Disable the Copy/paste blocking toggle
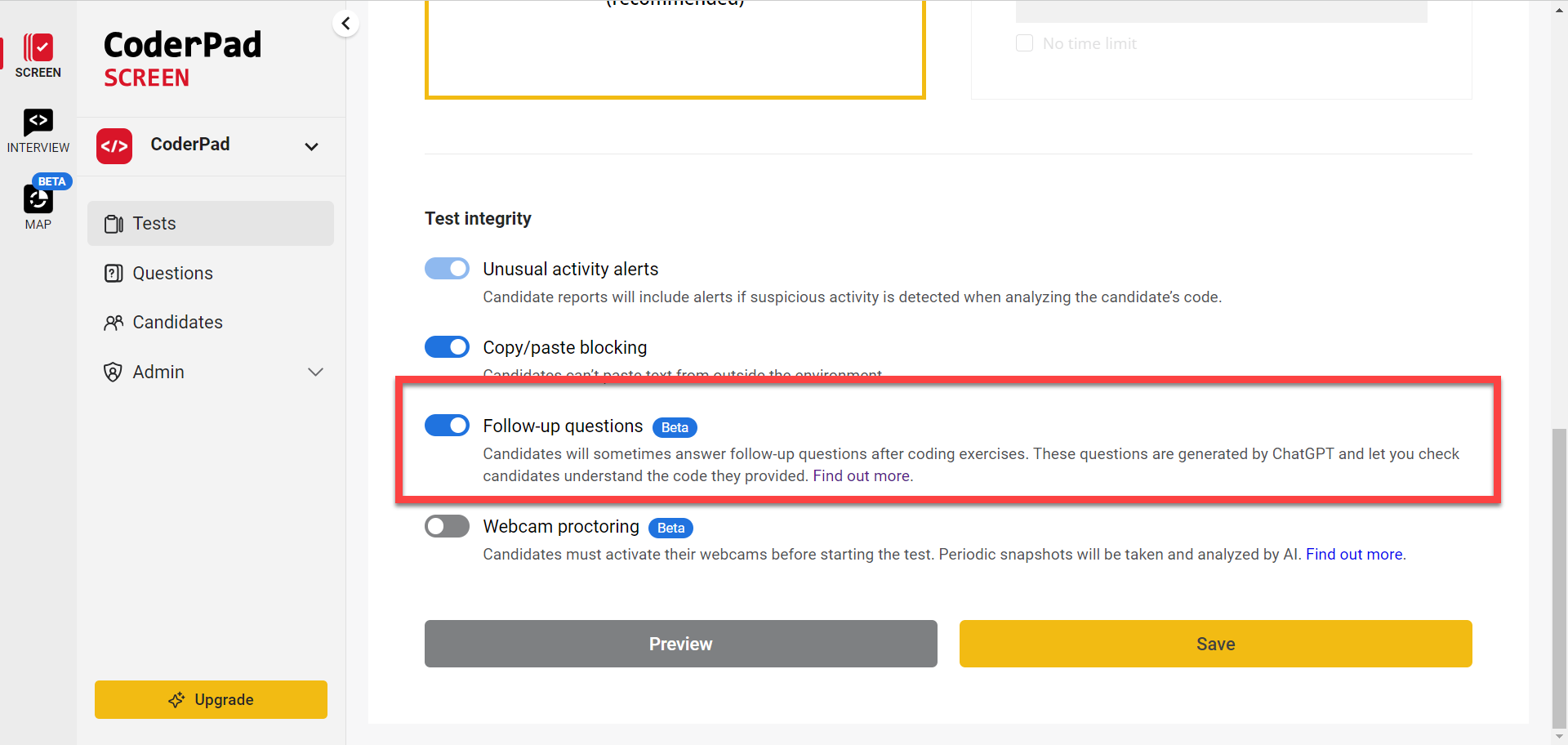The width and height of the screenshot is (1568, 745). pyautogui.click(x=447, y=347)
